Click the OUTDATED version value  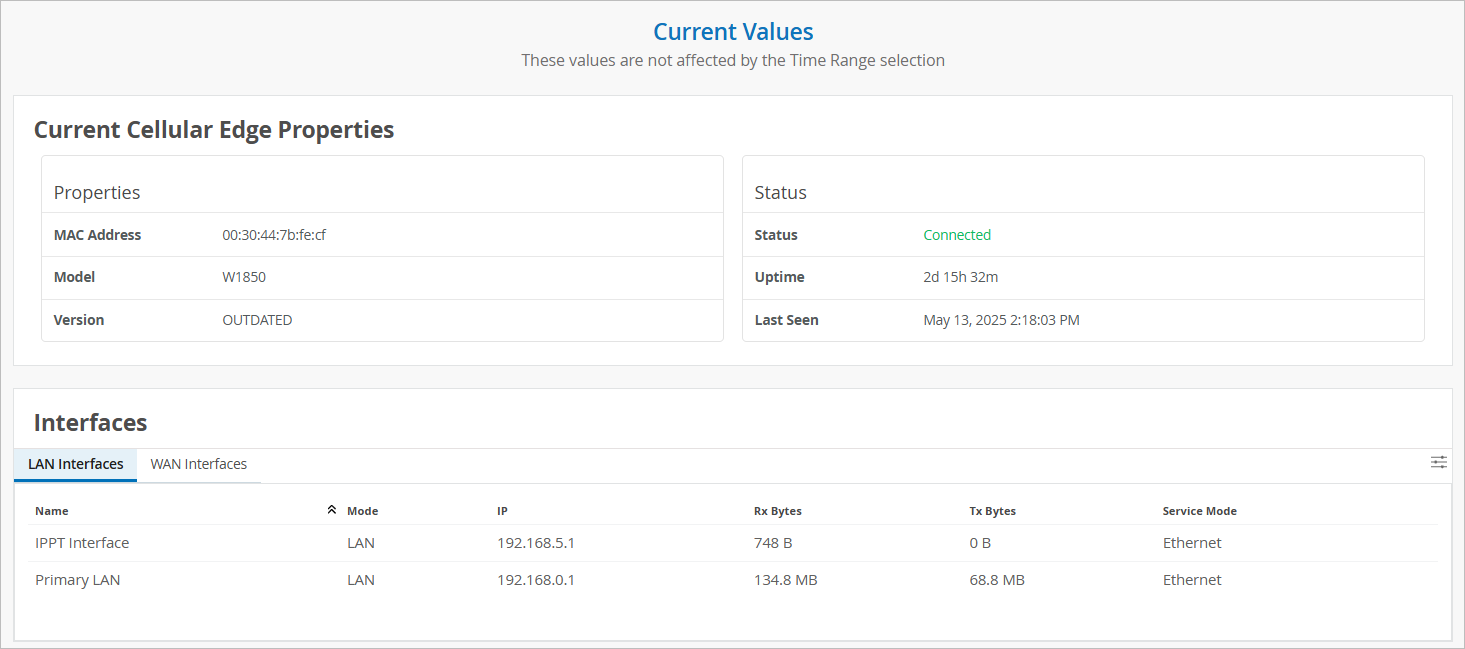[257, 320]
